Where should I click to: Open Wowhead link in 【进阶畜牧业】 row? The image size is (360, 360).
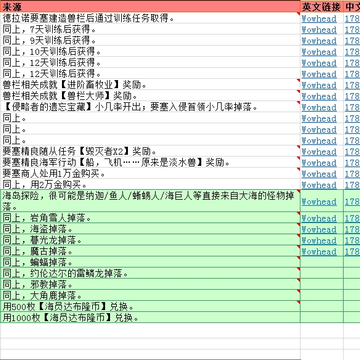[319, 85]
